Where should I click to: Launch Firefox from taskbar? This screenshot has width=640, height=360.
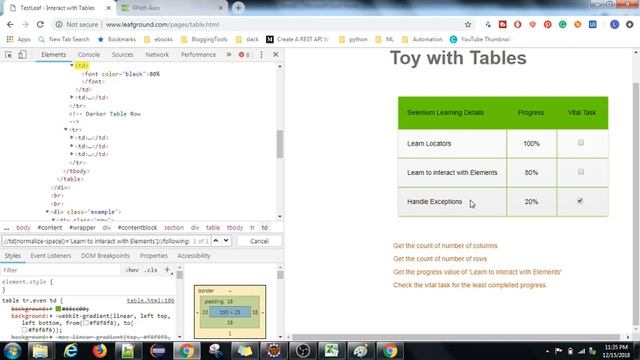[x=99, y=351]
